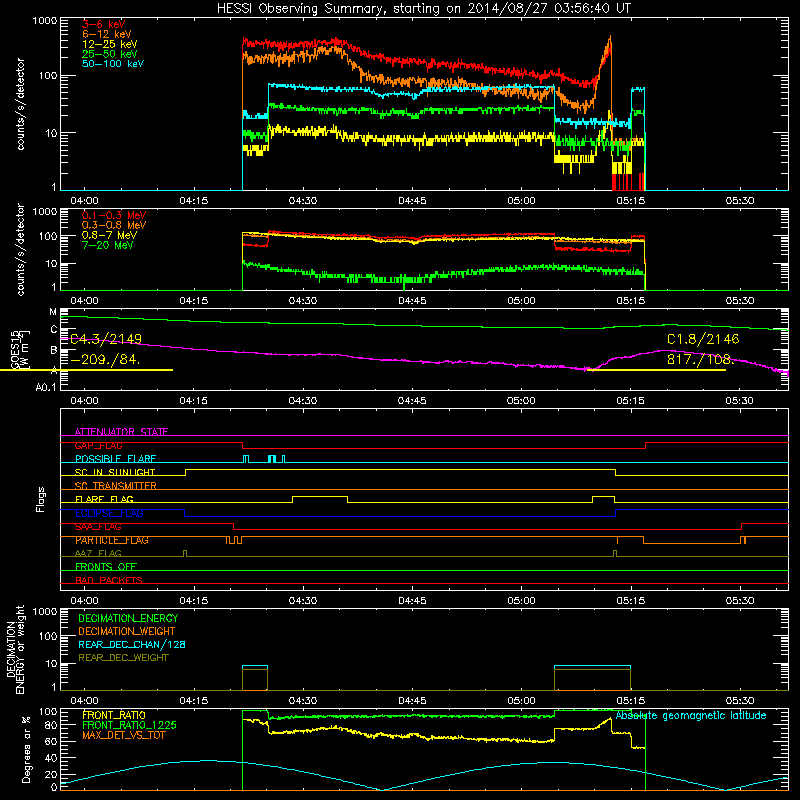Select the 'GOES15' axis label
The height and width of the screenshot is (800, 800).
coord(15,349)
